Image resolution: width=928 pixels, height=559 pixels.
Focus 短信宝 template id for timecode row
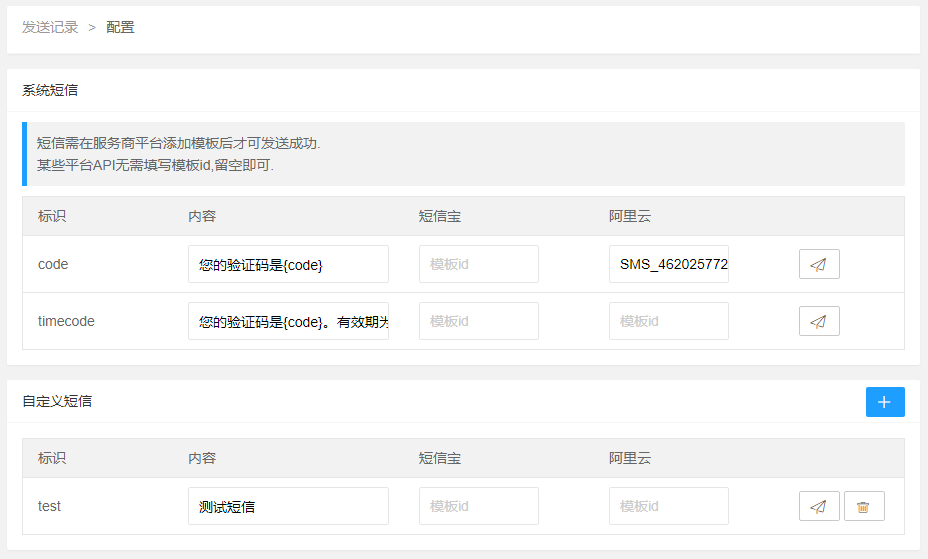479,321
